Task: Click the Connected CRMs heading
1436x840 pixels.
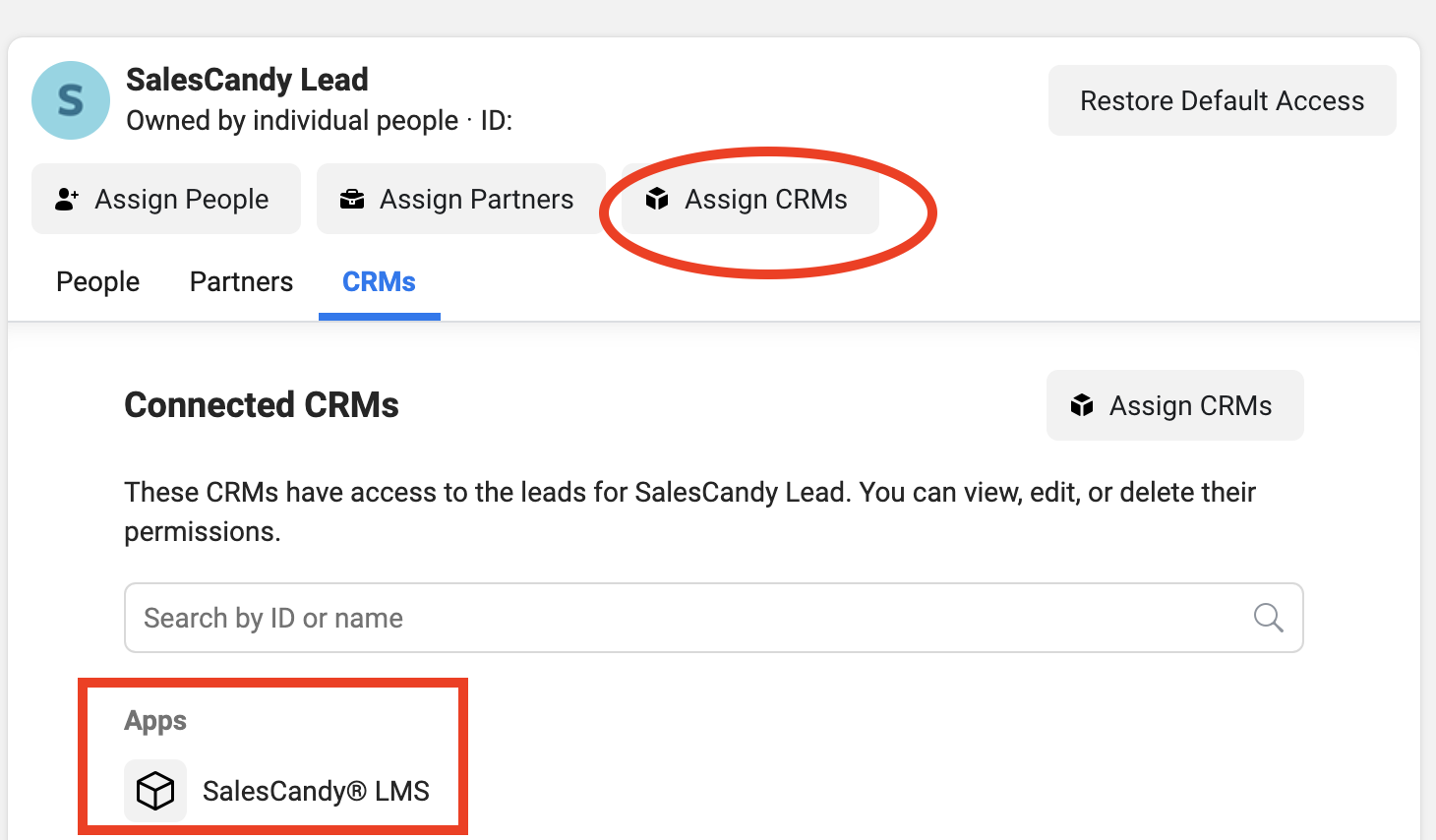Action: click(x=262, y=405)
